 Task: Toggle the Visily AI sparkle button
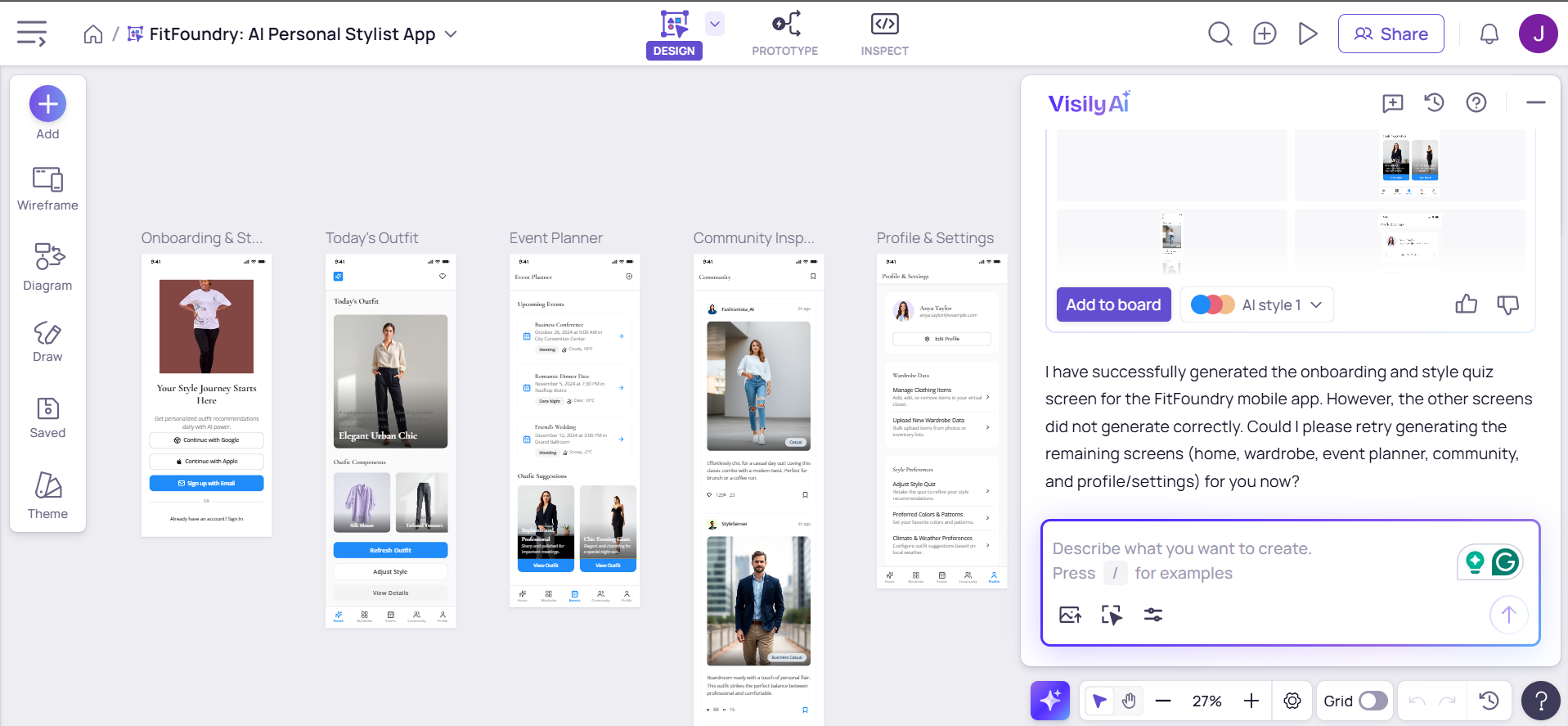tap(1050, 701)
